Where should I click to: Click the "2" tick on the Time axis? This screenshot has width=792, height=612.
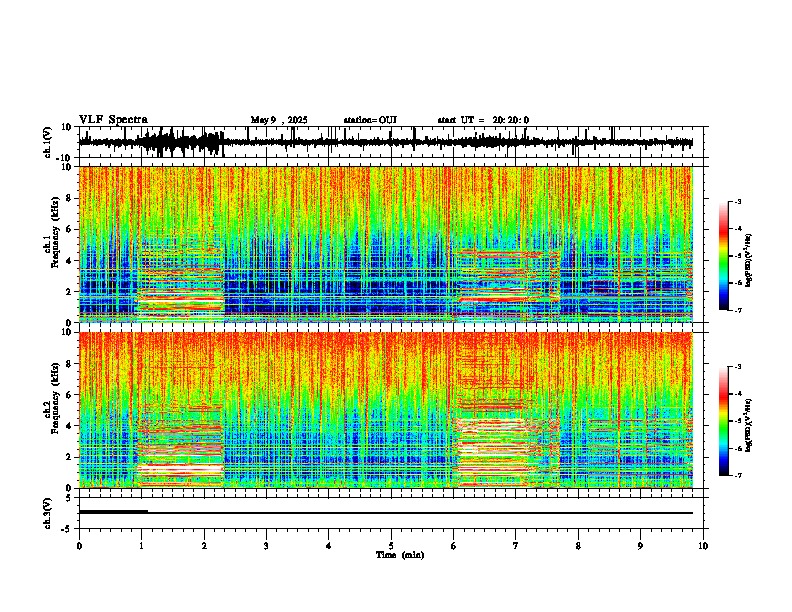pyautogui.click(x=204, y=546)
